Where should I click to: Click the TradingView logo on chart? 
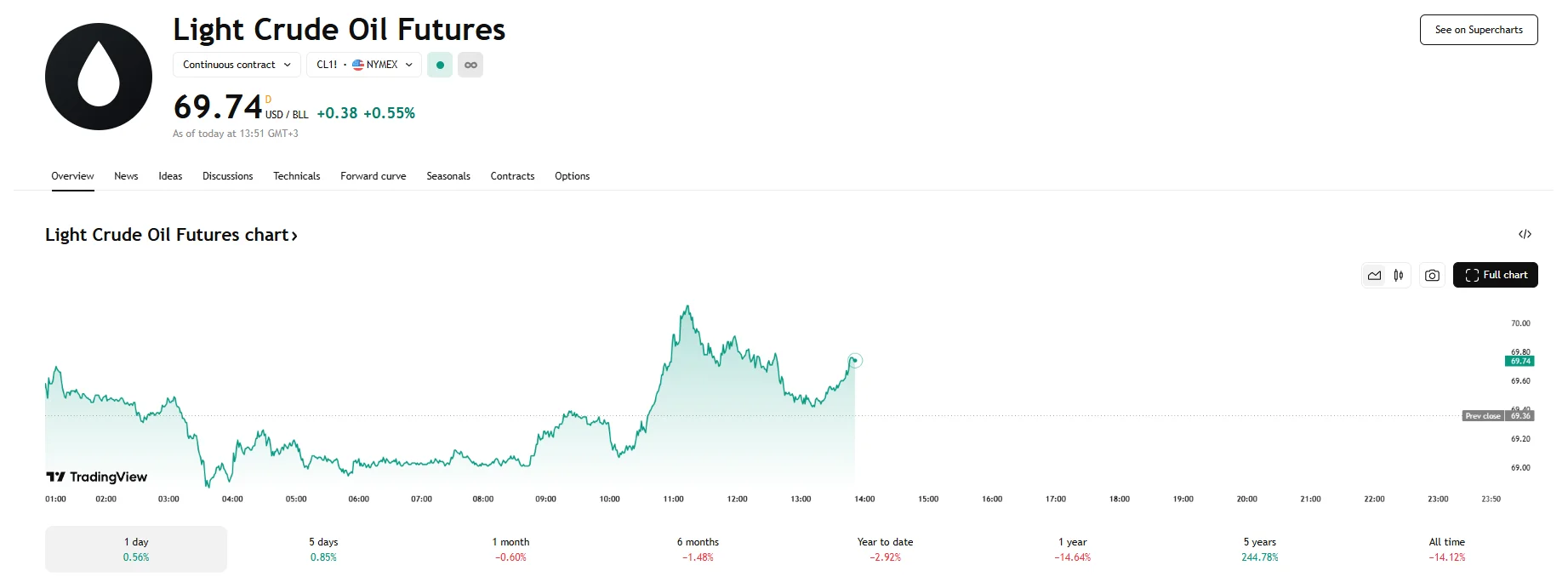96,477
